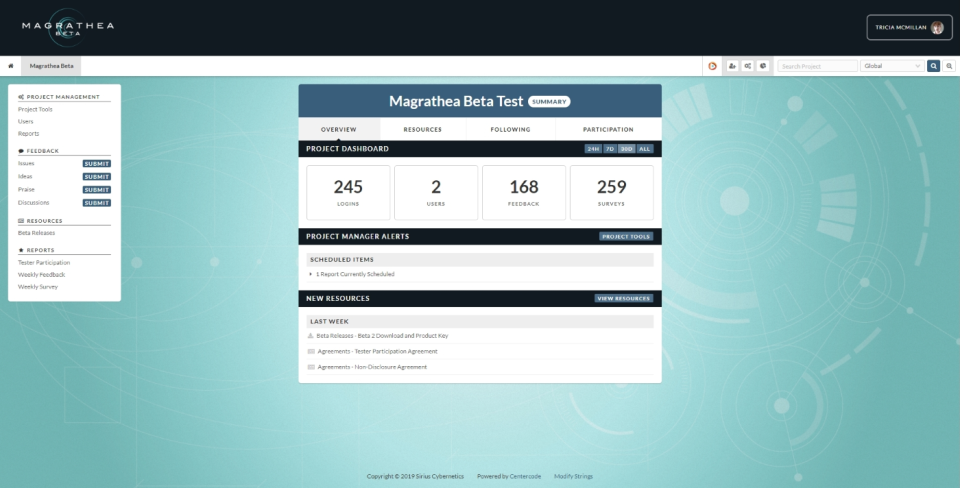Click Modify Strings footer link
Screen dimensions: 960x488
tap(573, 476)
